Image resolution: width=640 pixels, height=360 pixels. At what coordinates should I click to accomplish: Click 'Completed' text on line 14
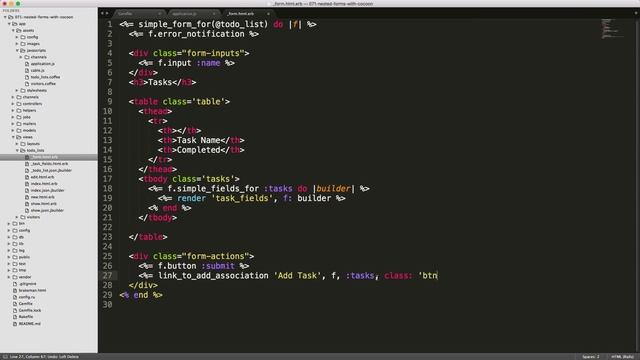[199, 150]
